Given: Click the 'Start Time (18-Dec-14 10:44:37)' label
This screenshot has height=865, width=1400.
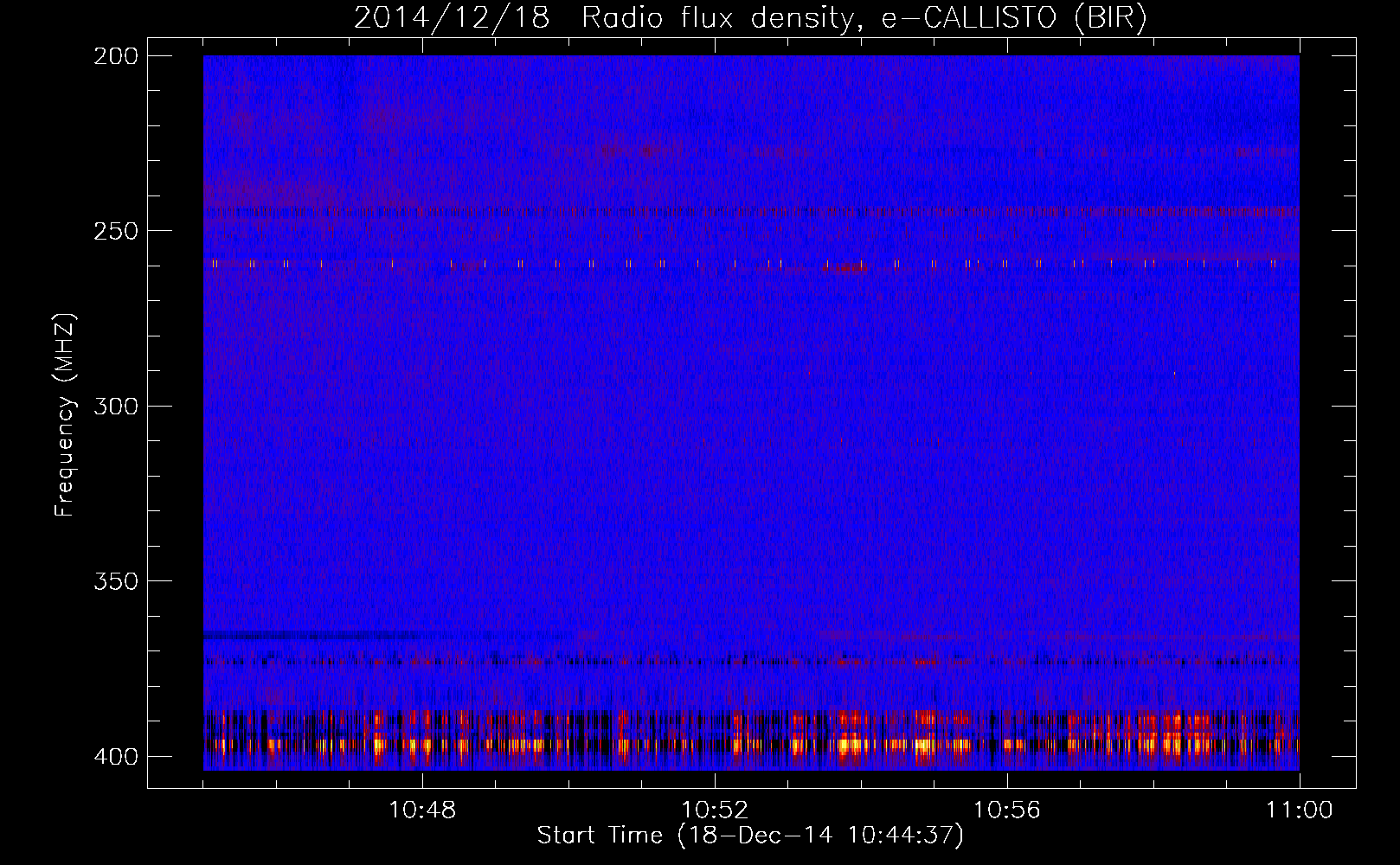Looking at the screenshot, I should [x=750, y=836].
